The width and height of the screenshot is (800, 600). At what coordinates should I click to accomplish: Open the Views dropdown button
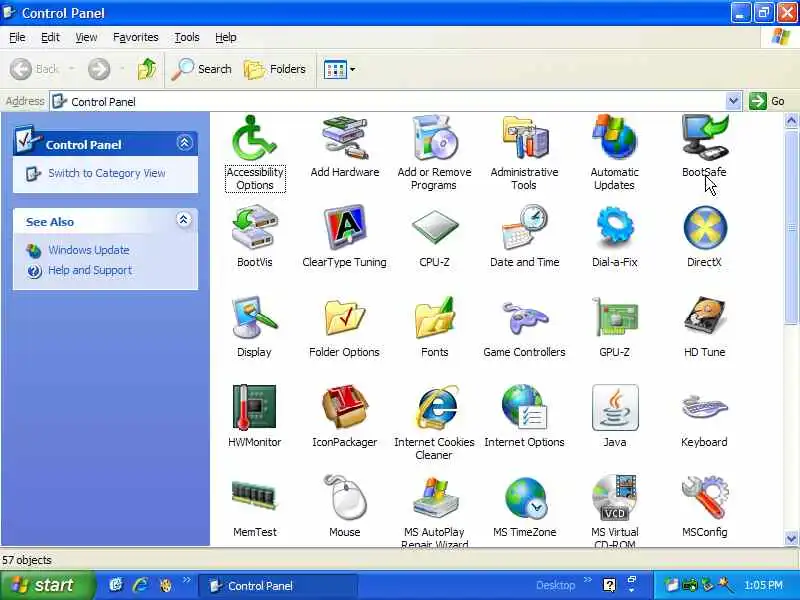tap(339, 69)
